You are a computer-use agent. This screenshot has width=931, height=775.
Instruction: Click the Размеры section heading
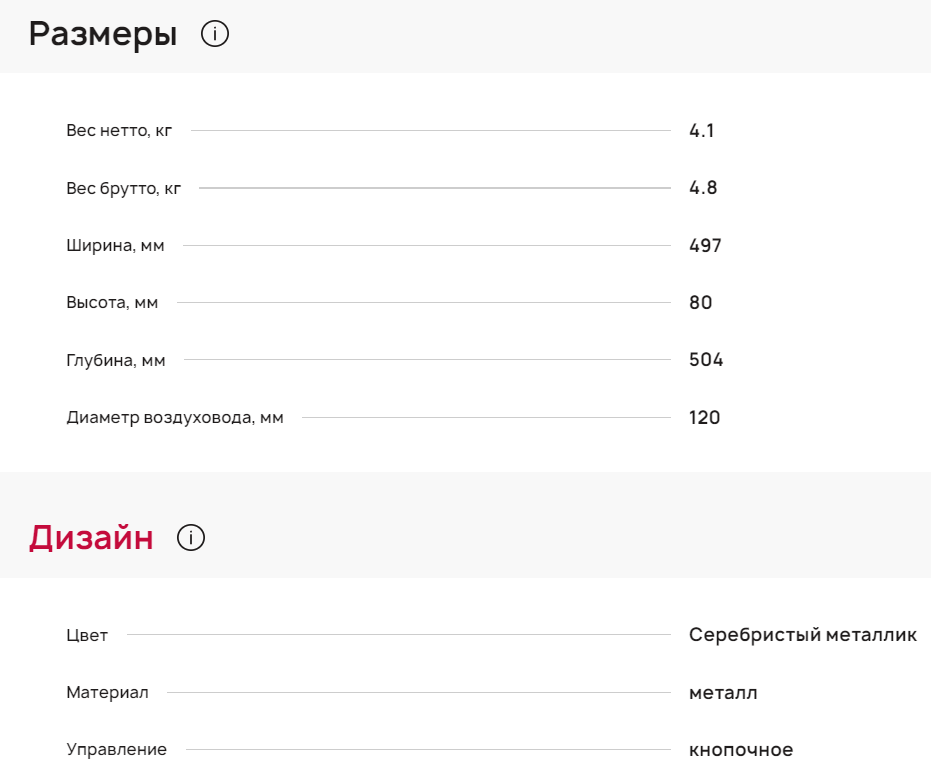103,35
